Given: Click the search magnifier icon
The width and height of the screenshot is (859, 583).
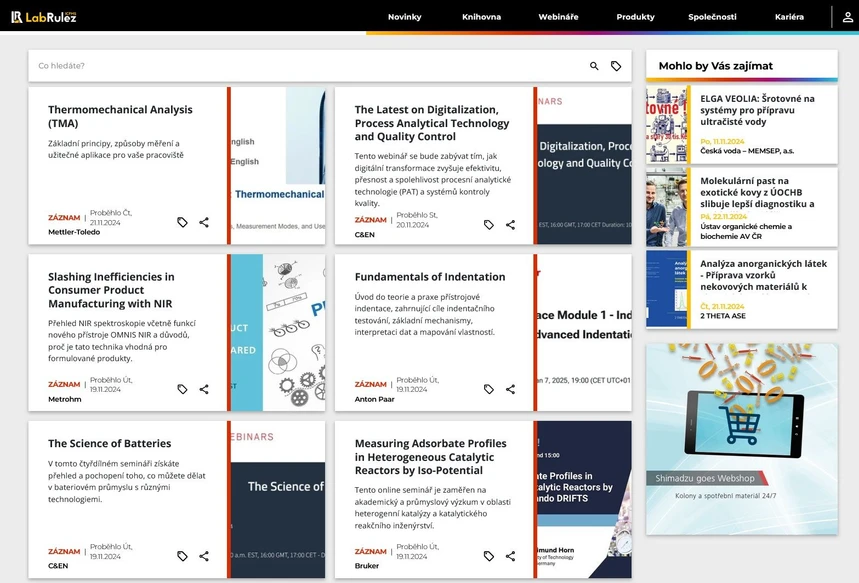Looking at the screenshot, I should point(594,66).
